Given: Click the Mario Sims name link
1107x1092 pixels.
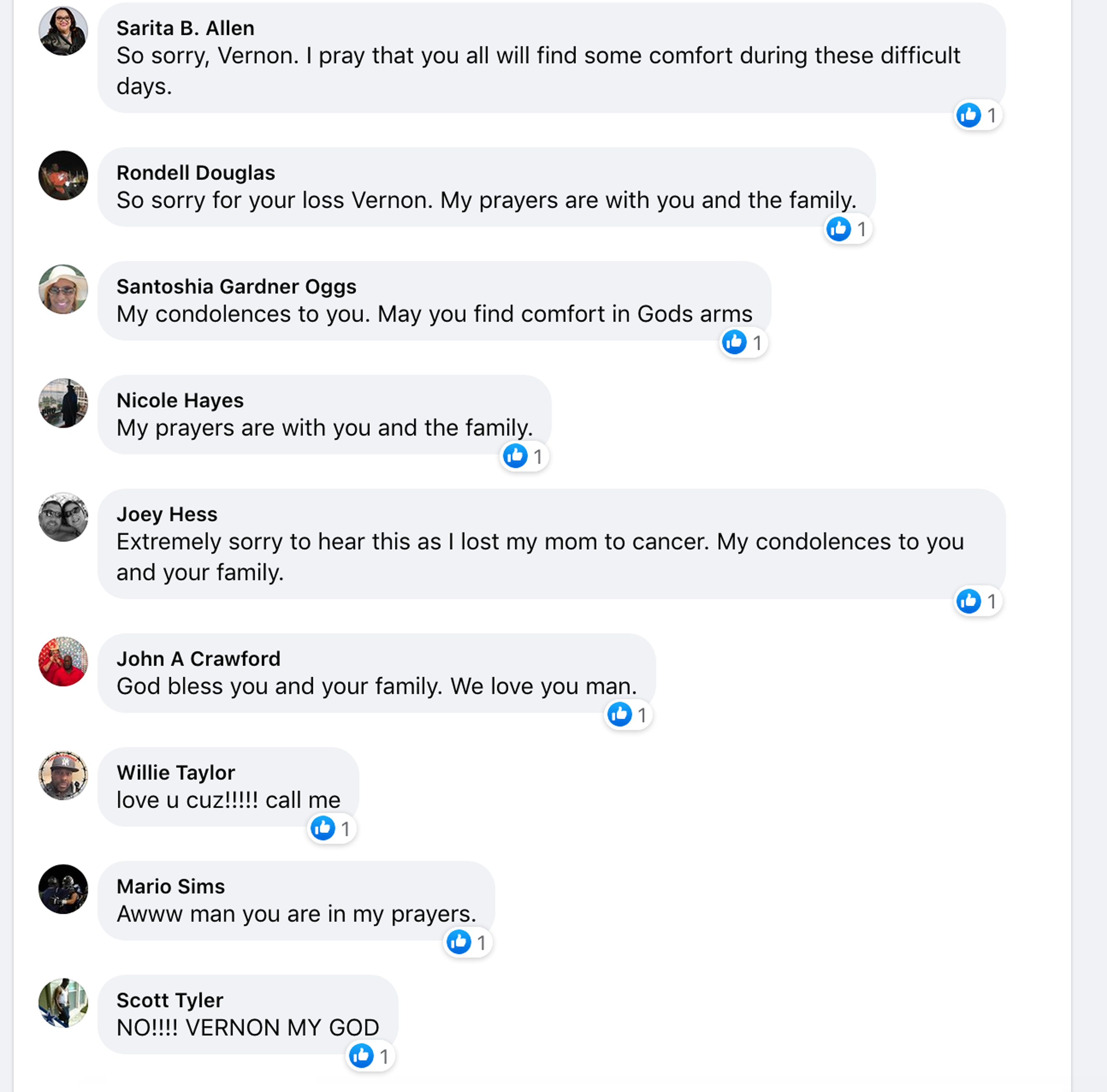Looking at the screenshot, I should 171,886.
